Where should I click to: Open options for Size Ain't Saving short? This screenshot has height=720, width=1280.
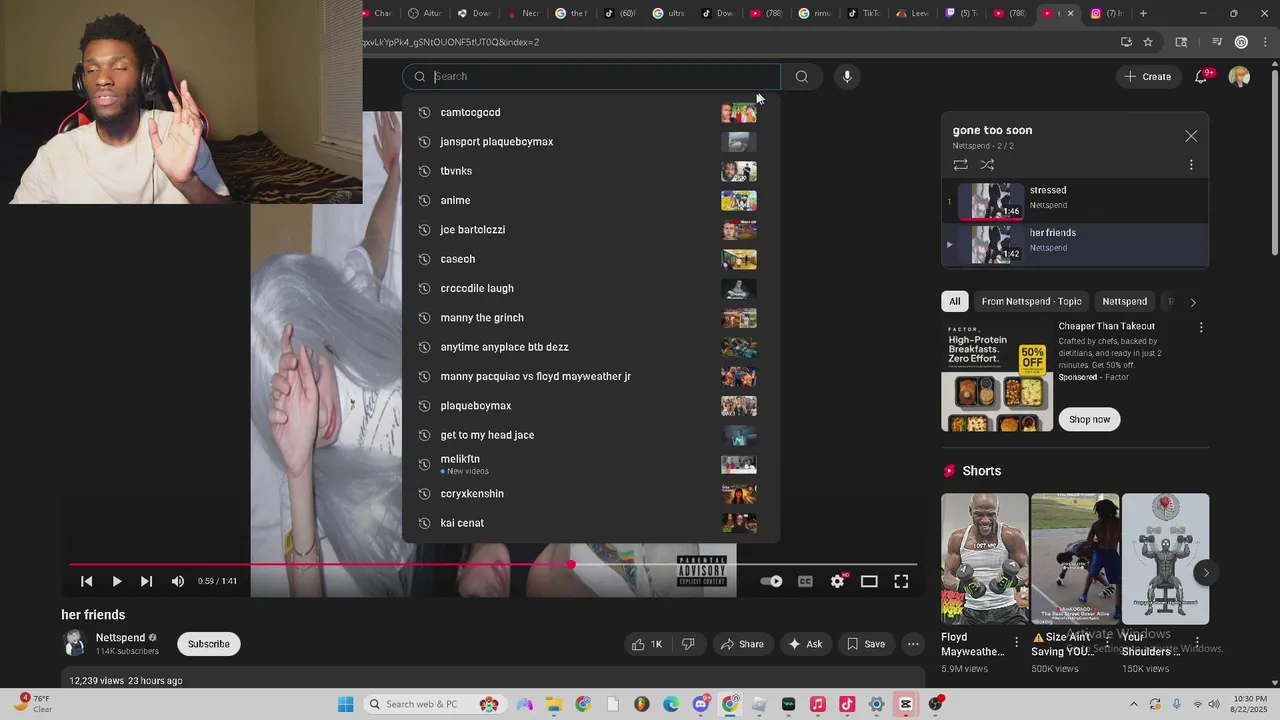(1106, 642)
